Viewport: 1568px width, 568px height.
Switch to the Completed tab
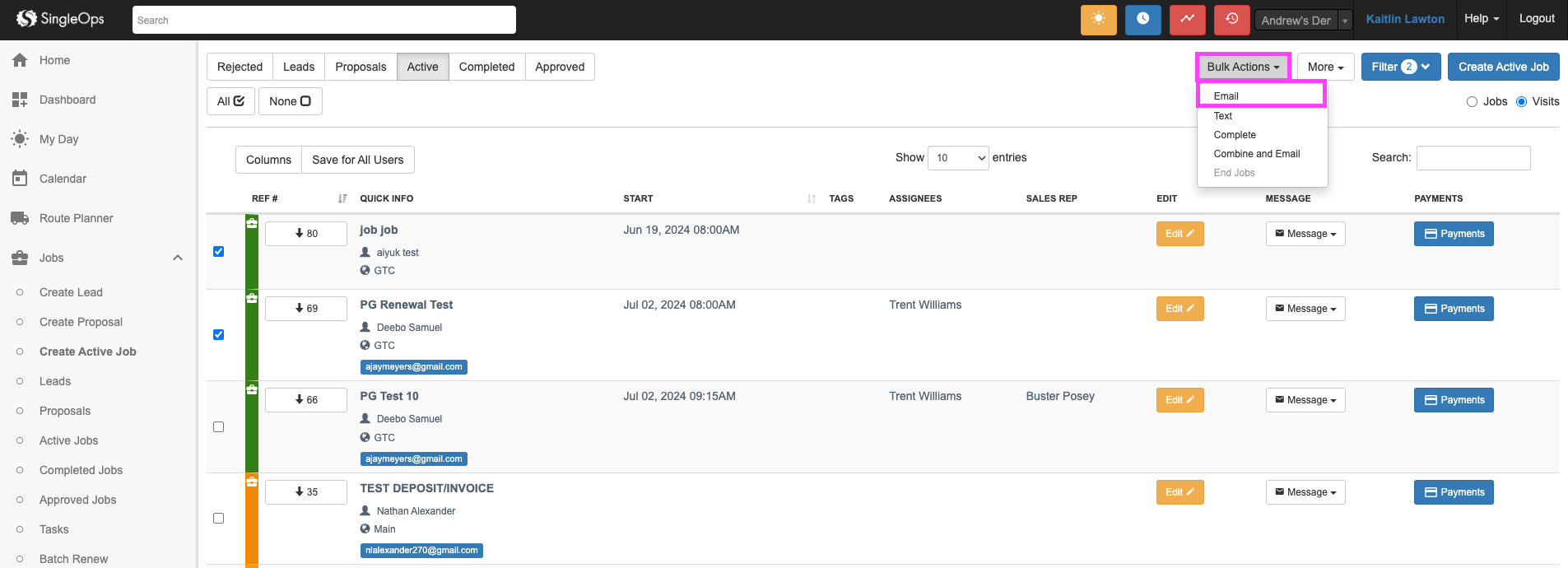pyautogui.click(x=486, y=67)
